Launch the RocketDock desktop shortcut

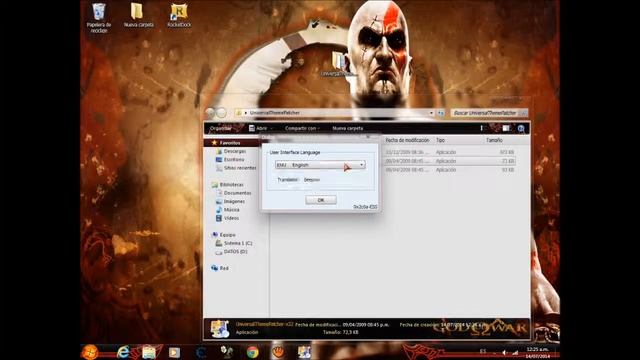(179, 16)
